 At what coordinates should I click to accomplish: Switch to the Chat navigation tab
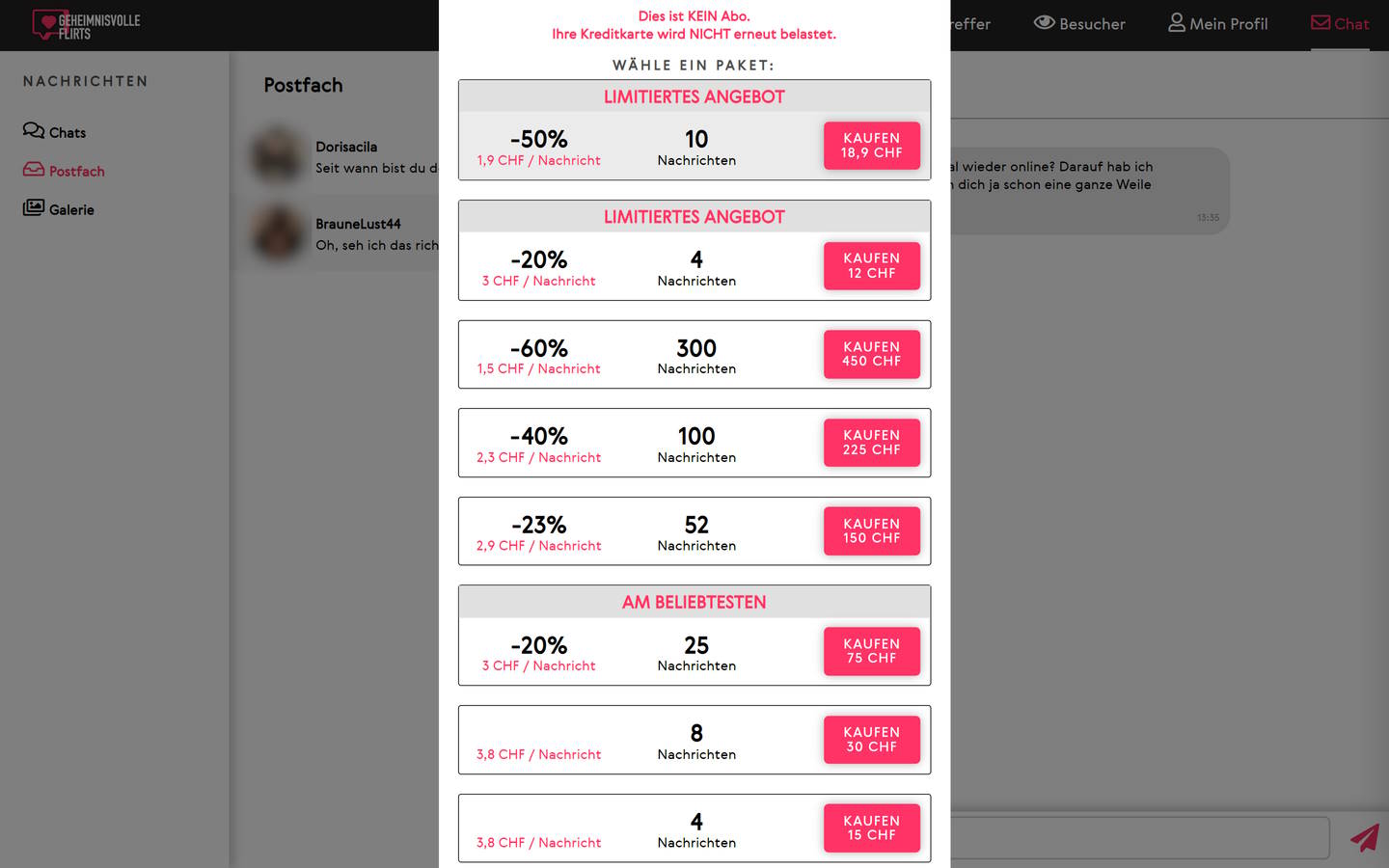point(1340,23)
